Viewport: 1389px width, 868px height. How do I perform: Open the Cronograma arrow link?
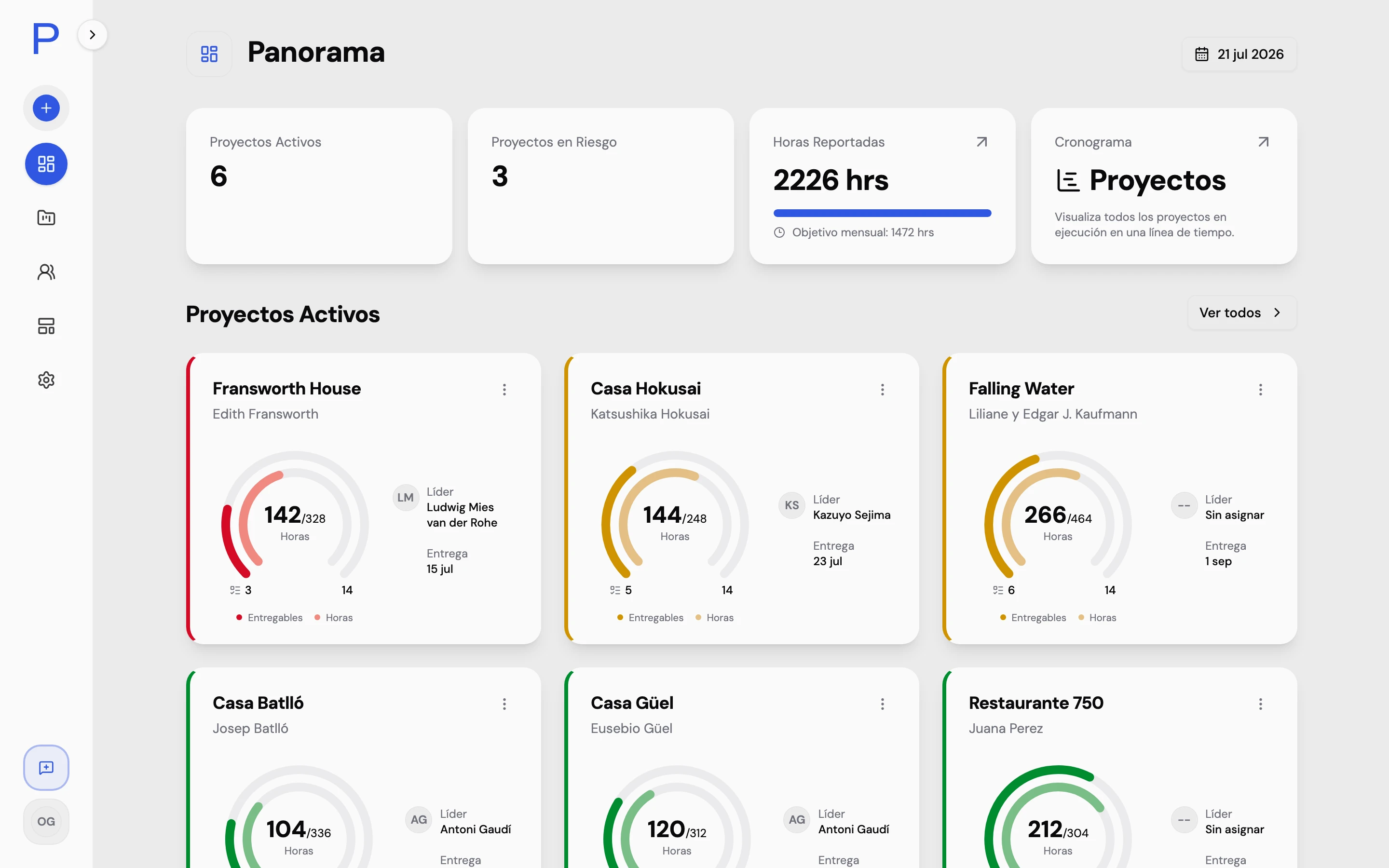[x=1263, y=142]
